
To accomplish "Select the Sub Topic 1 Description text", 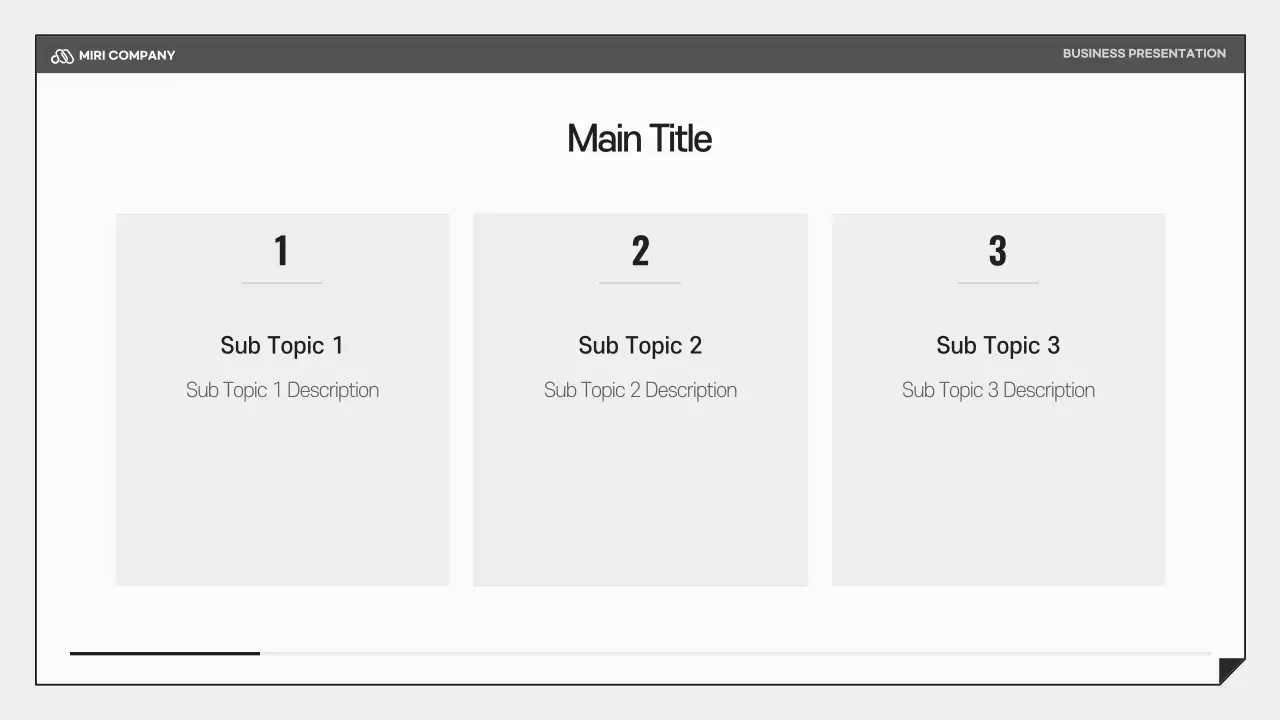I will pos(282,390).
